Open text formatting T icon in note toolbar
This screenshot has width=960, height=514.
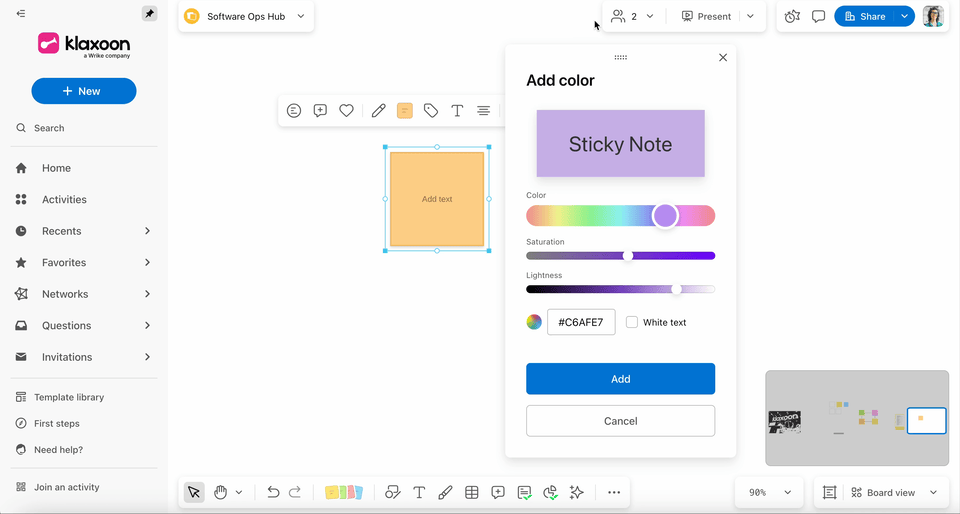pos(457,111)
